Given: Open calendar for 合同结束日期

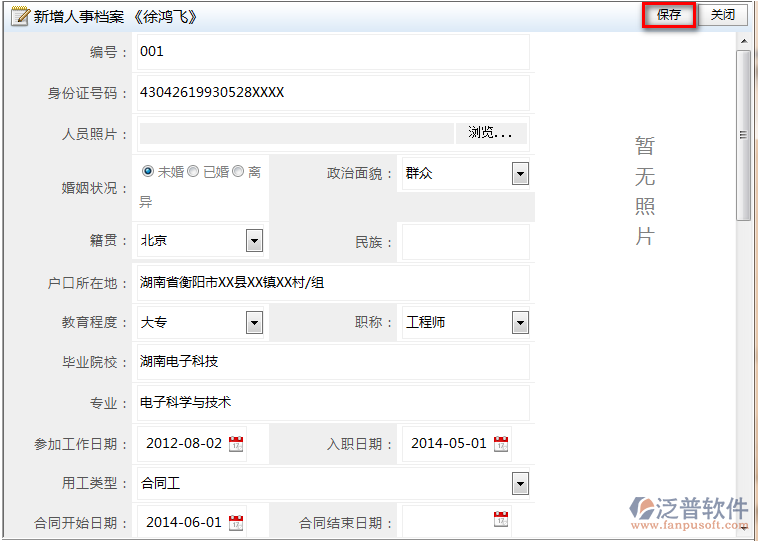Looking at the screenshot, I should coord(501,519).
